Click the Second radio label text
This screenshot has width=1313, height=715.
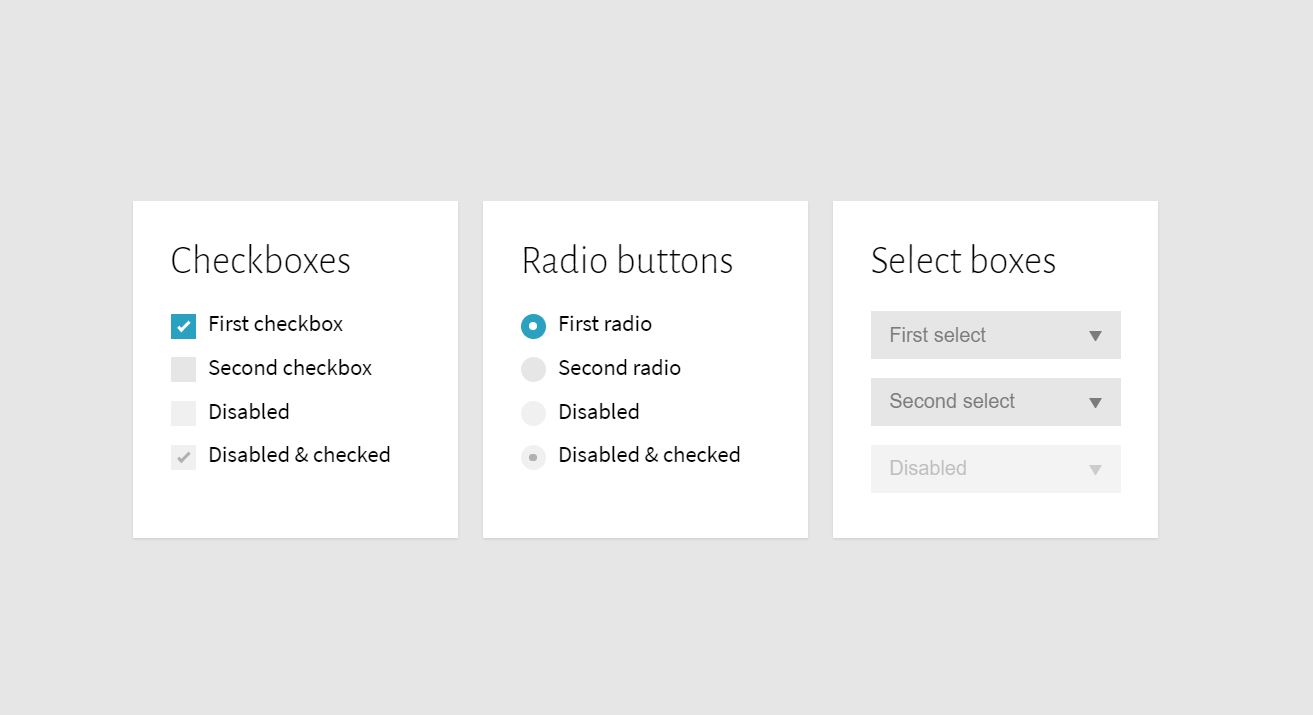pyautogui.click(x=619, y=368)
